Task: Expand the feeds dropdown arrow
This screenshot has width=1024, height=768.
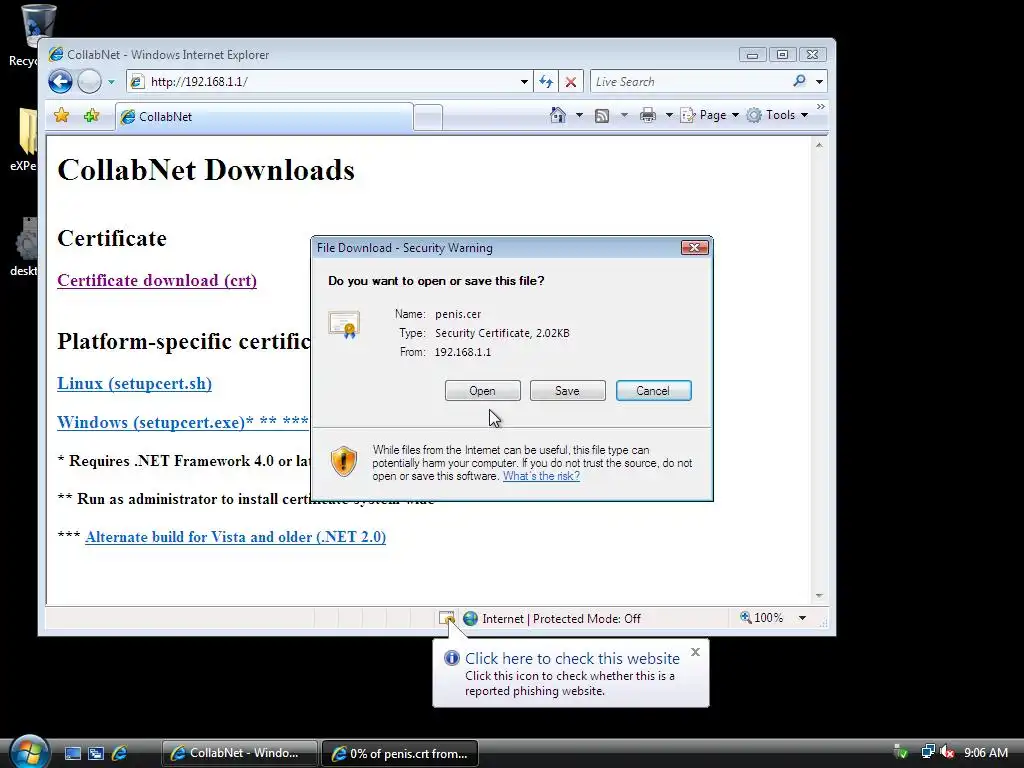Action: tap(624, 116)
